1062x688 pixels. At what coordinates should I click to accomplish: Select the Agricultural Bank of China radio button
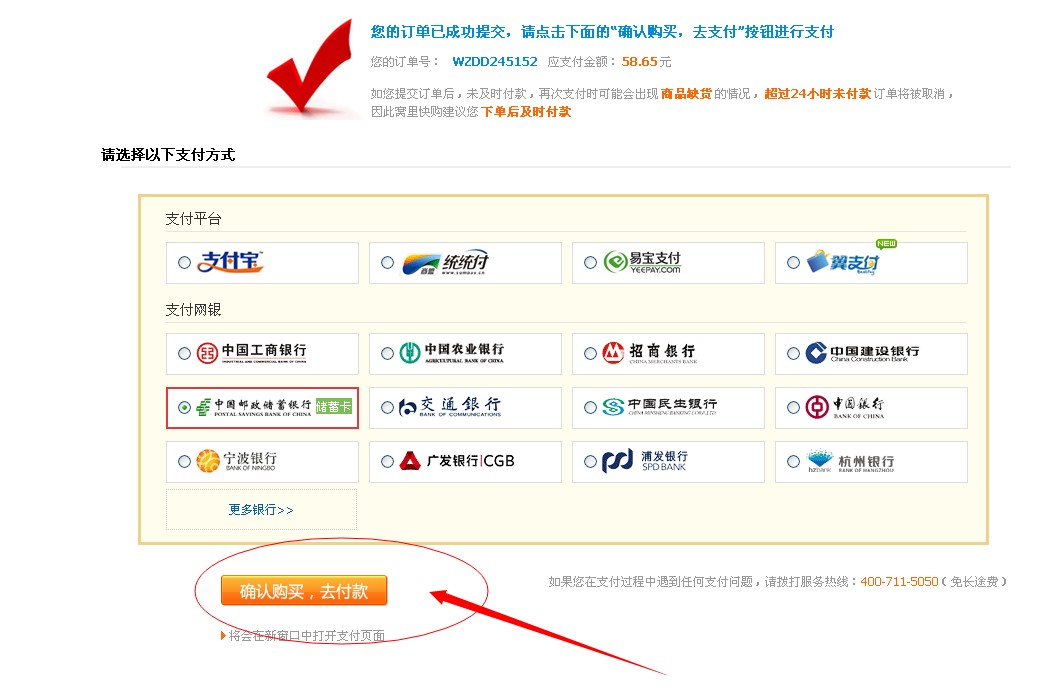click(x=387, y=354)
